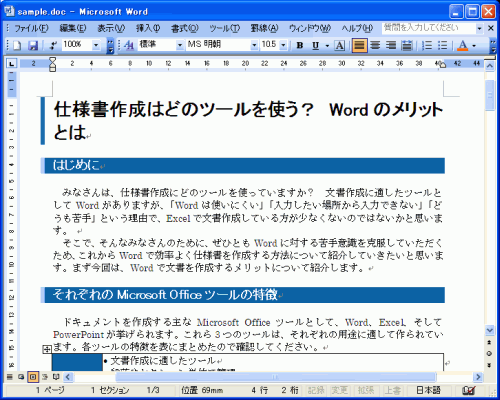Create a new blank document
This screenshot has width=500, height=400.
(x=17, y=45)
